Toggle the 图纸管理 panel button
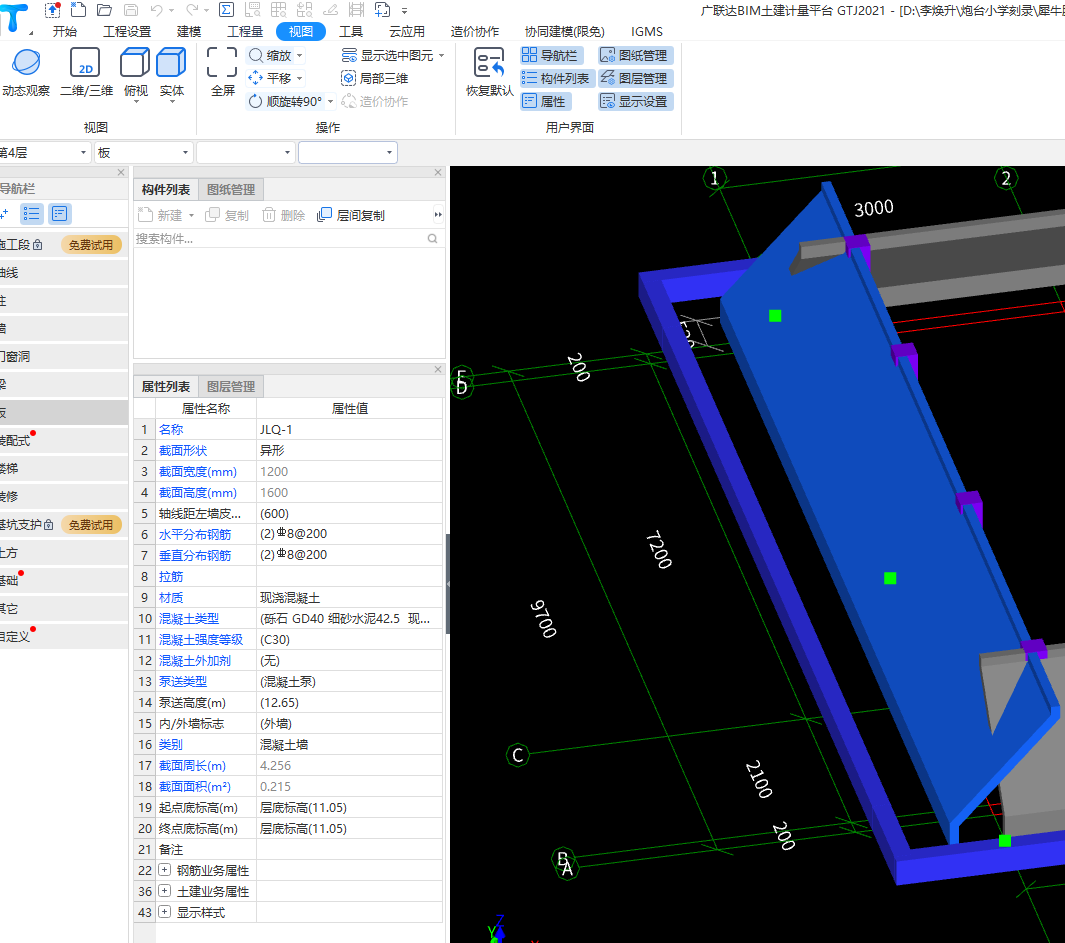 tap(635, 56)
